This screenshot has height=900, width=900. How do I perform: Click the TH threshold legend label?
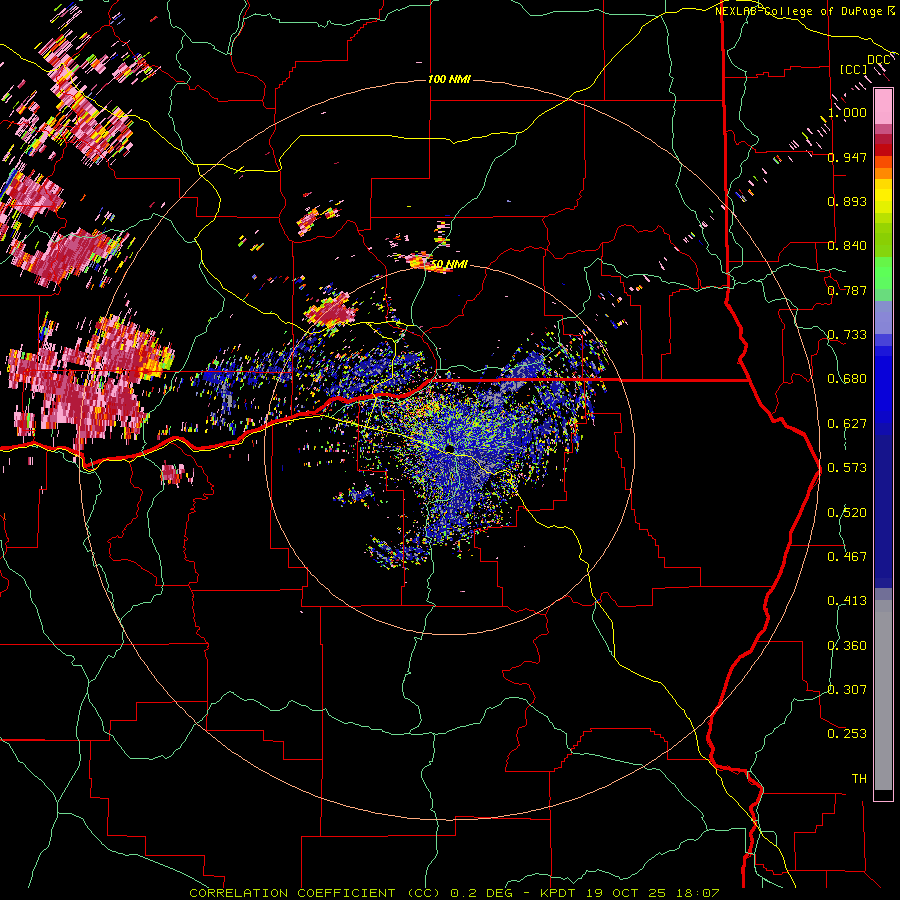point(859,779)
